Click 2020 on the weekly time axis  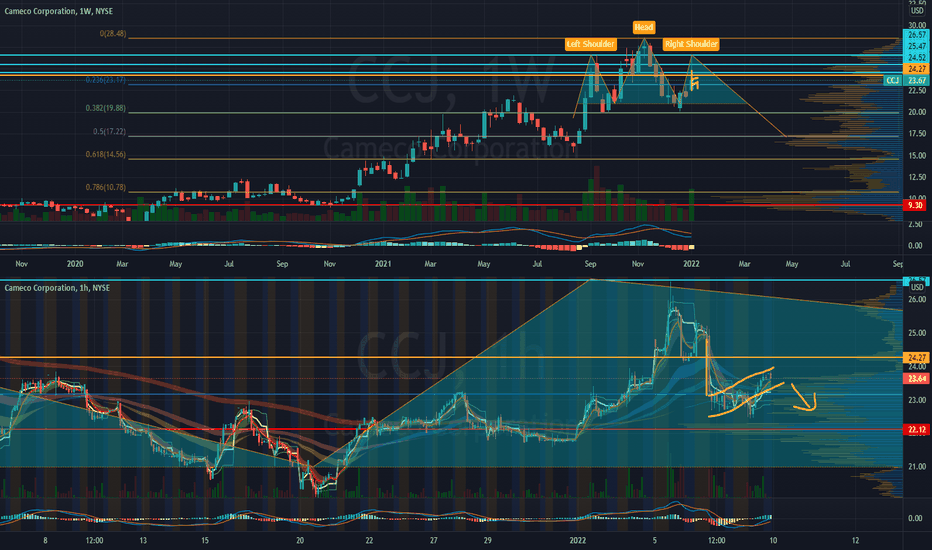click(x=75, y=264)
